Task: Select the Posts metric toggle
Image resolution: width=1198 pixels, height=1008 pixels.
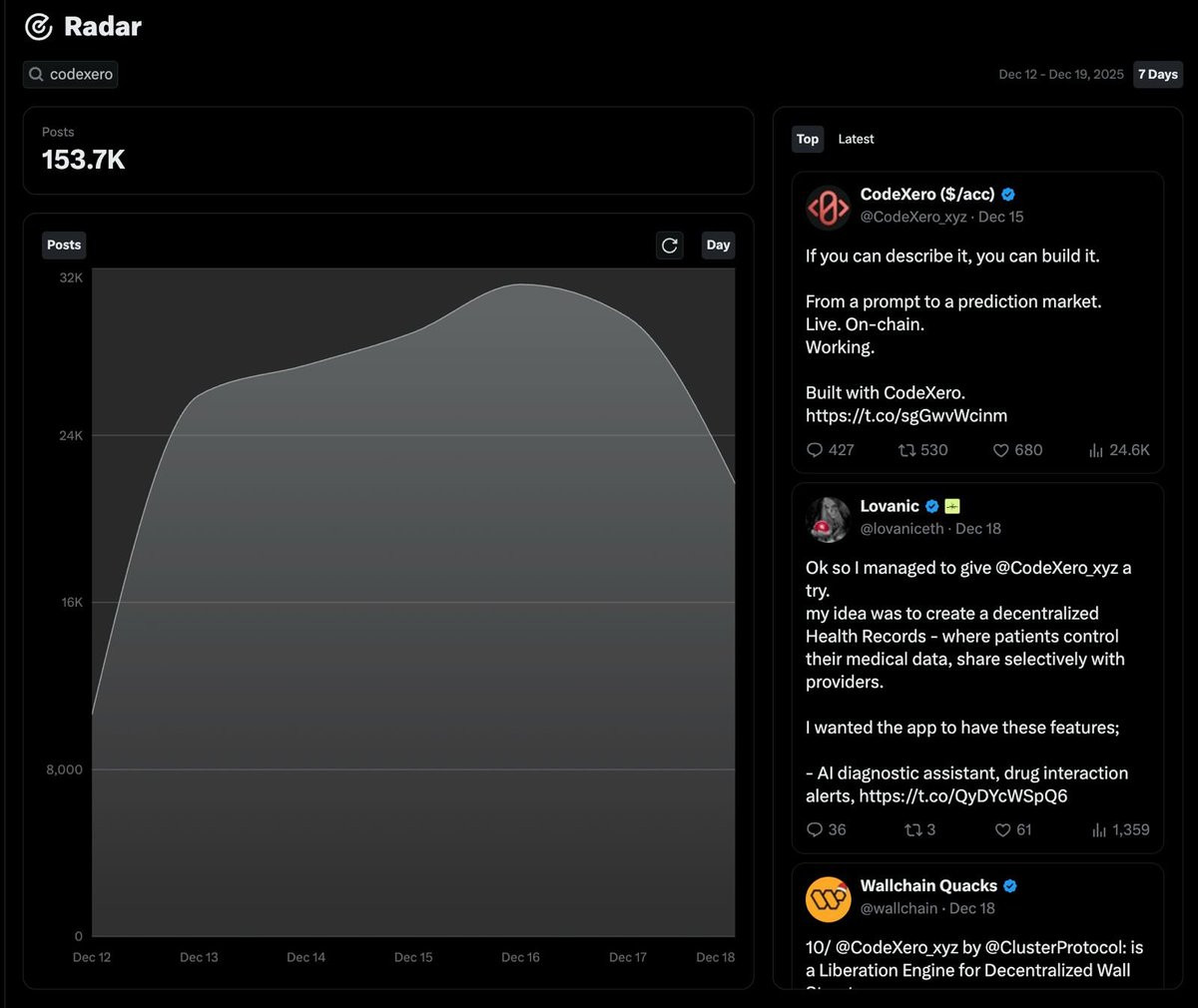Action: [64, 246]
